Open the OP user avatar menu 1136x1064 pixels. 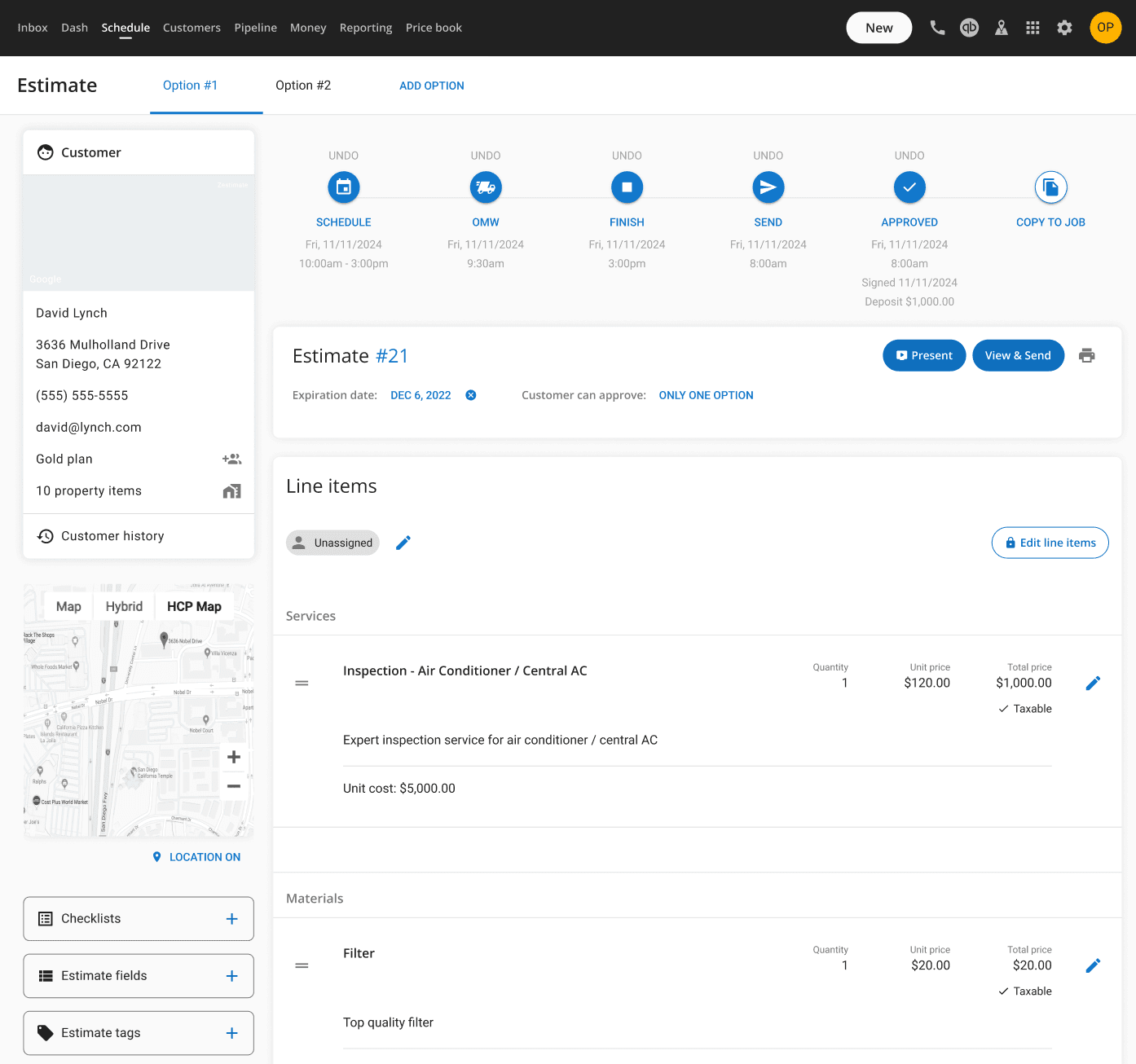click(x=1105, y=28)
